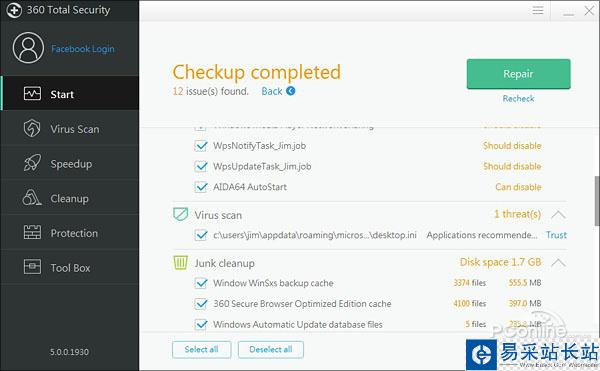This screenshot has width=600, height=371.
Task: Click the Tool Box icon
Action: [32, 267]
